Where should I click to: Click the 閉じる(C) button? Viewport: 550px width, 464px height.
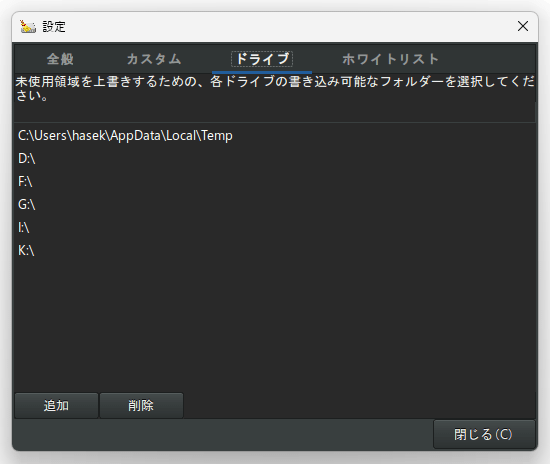pyautogui.click(x=484, y=434)
